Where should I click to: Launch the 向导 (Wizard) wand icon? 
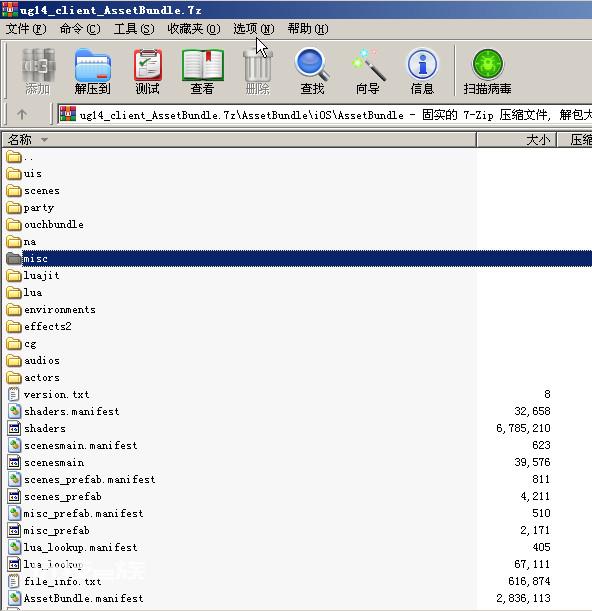(368, 71)
